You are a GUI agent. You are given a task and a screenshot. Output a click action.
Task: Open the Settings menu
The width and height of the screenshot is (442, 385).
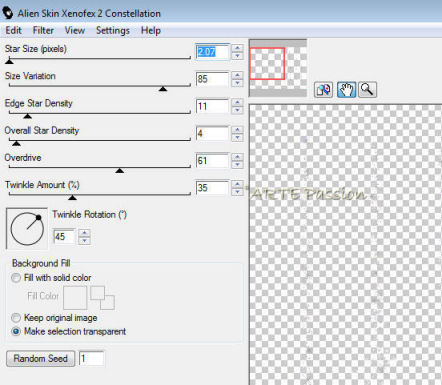point(113,31)
